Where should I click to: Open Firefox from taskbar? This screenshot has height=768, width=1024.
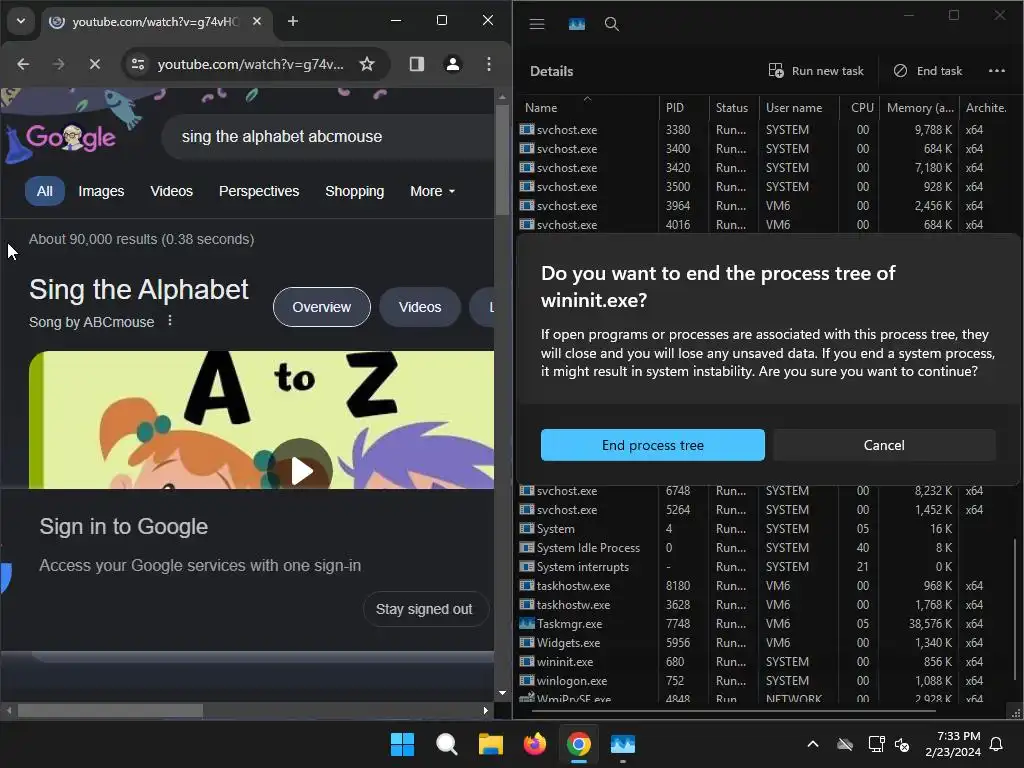point(535,744)
